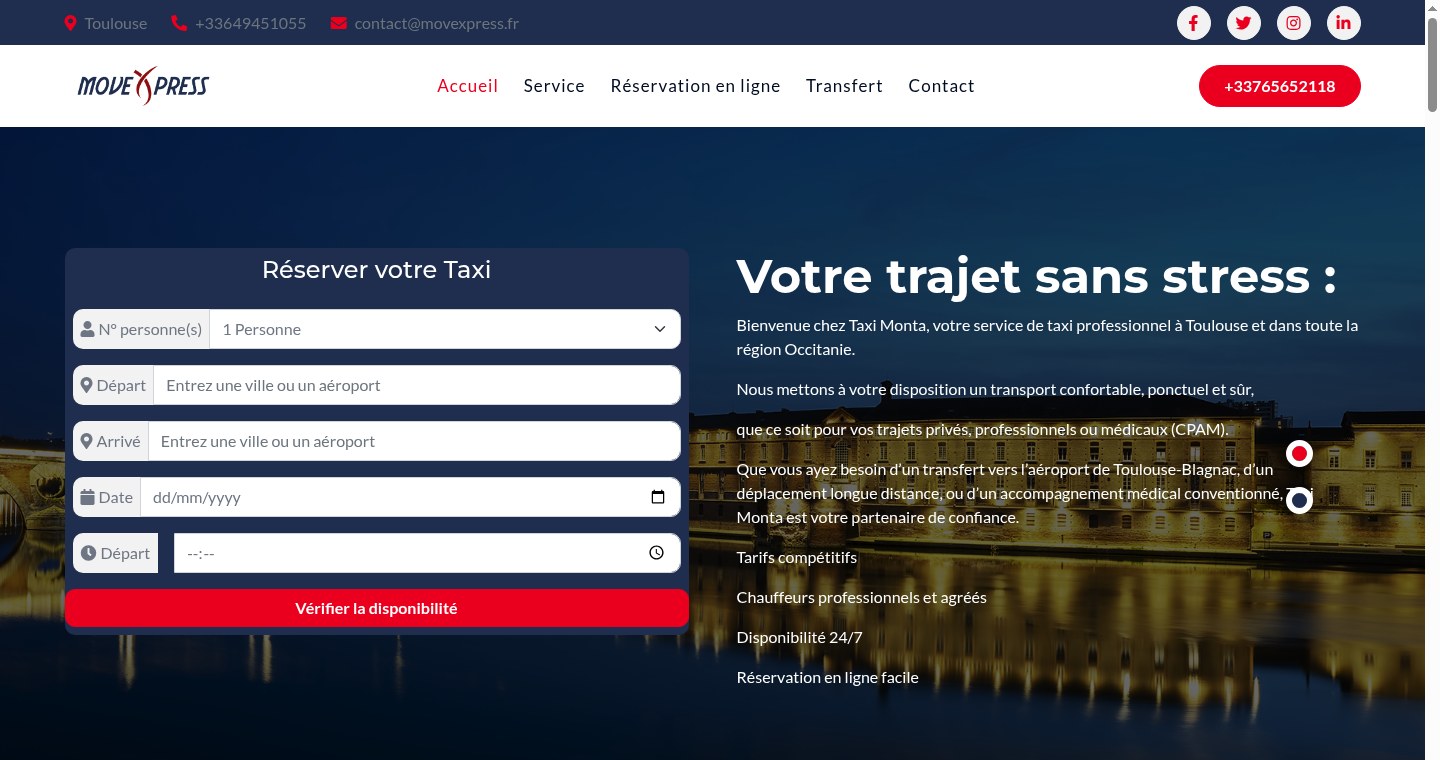Open the Facebook social icon

(x=1193, y=23)
